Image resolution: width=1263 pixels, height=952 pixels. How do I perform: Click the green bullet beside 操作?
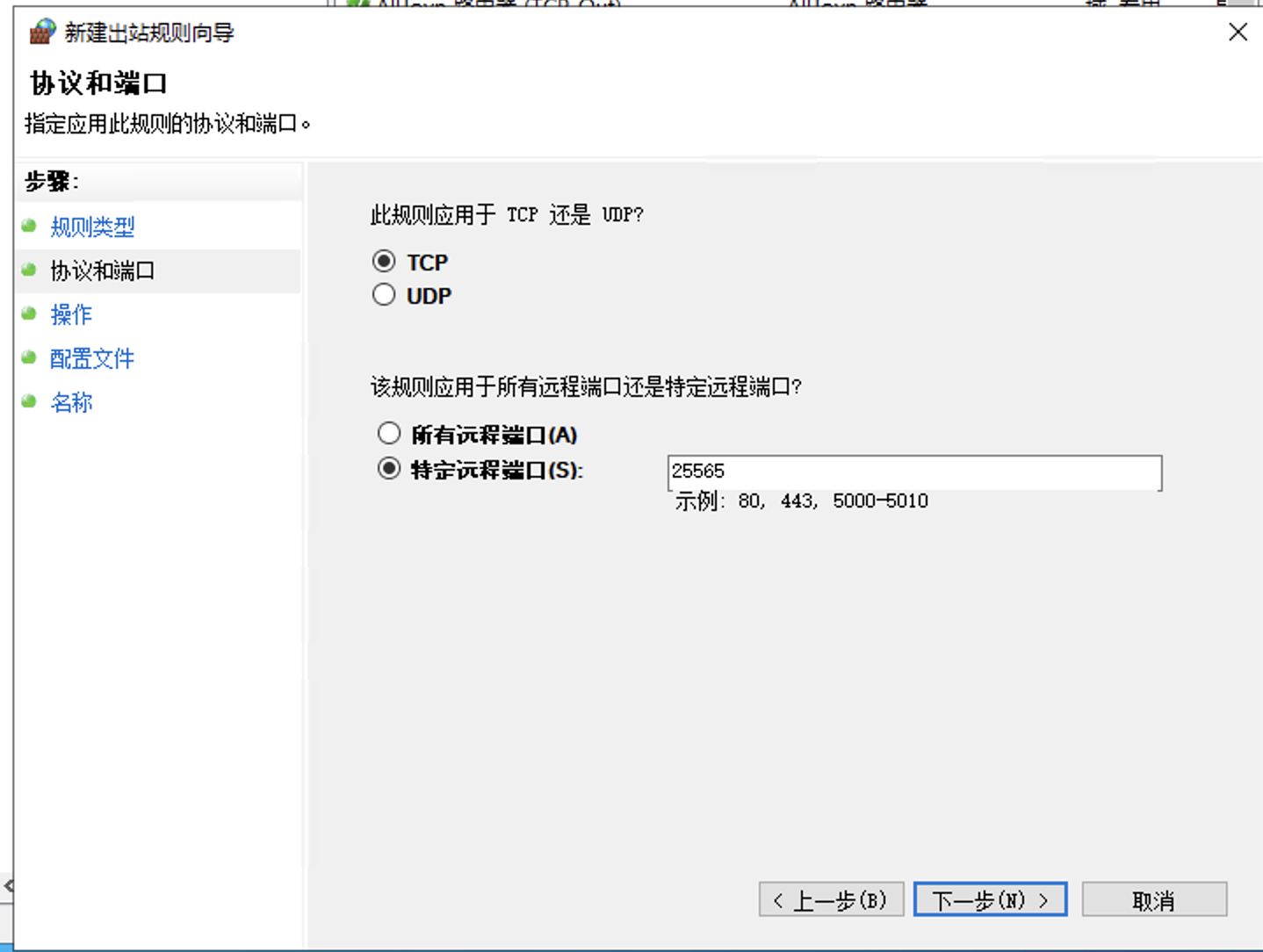(29, 314)
